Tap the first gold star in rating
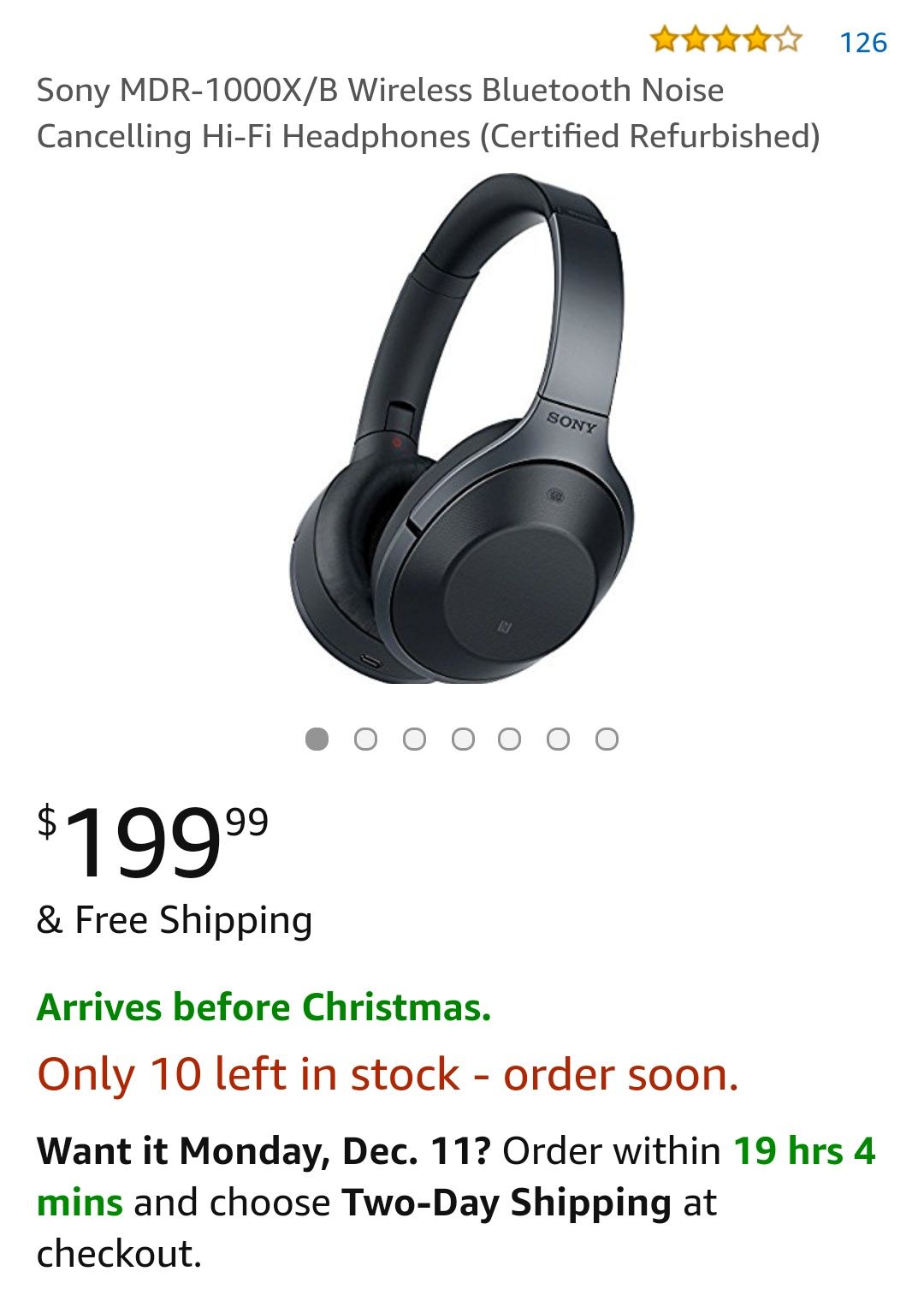924x1301 pixels. click(x=664, y=39)
